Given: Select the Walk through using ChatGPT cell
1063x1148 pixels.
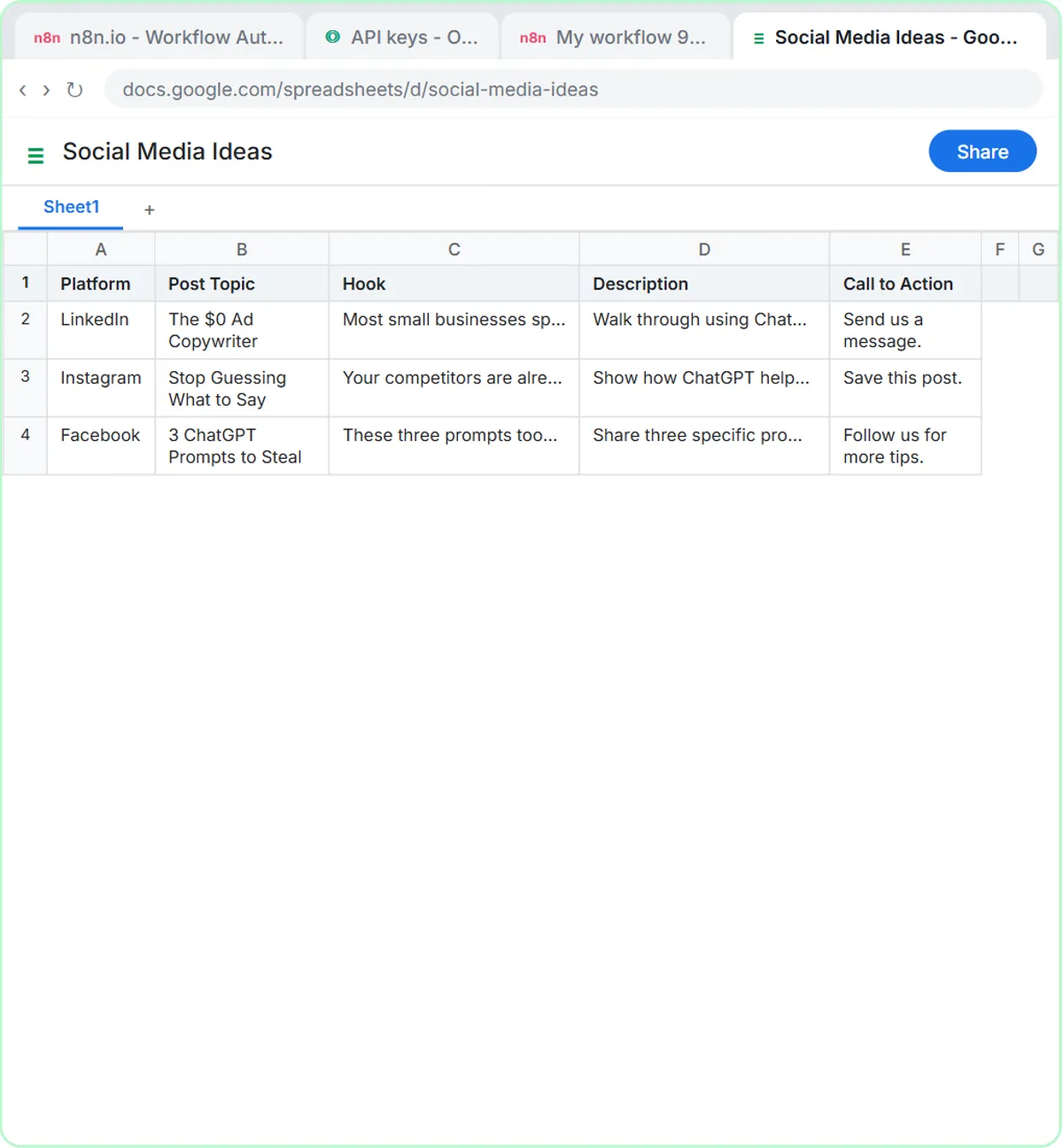Looking at the screenshot, I should (704, 330).
